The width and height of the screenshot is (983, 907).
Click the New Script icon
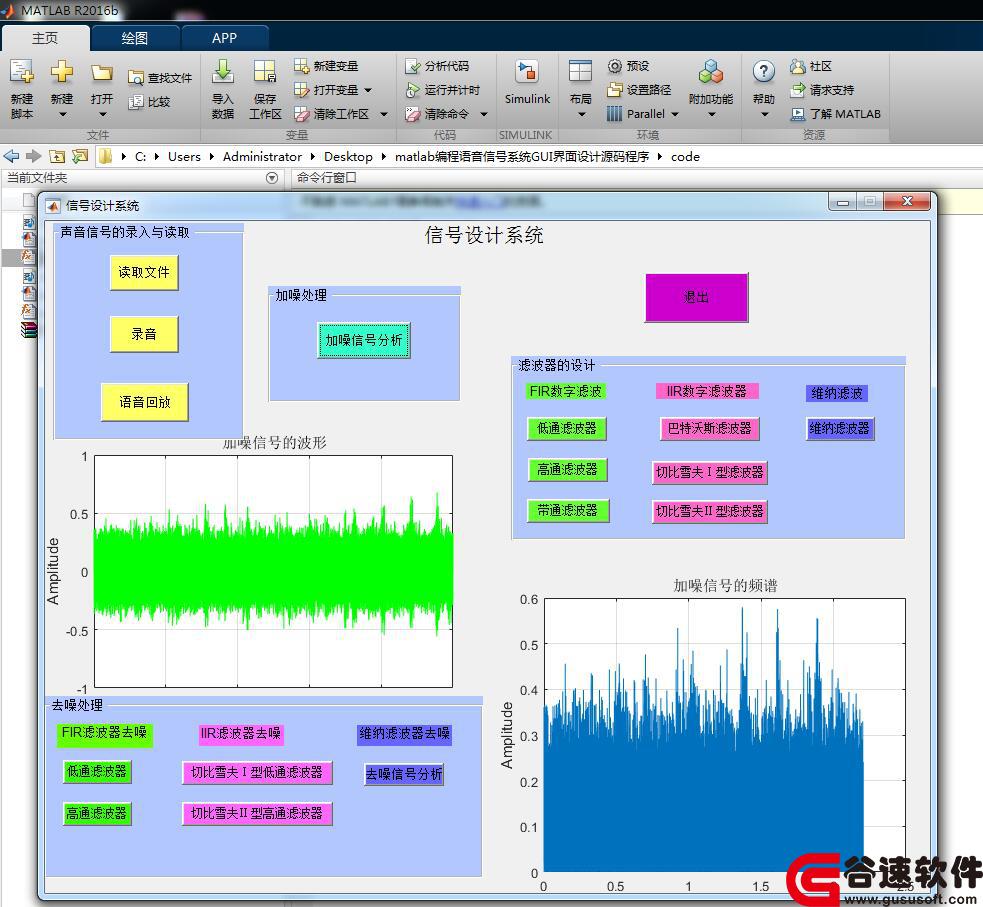pyautogui.click(x=22, y=72)
